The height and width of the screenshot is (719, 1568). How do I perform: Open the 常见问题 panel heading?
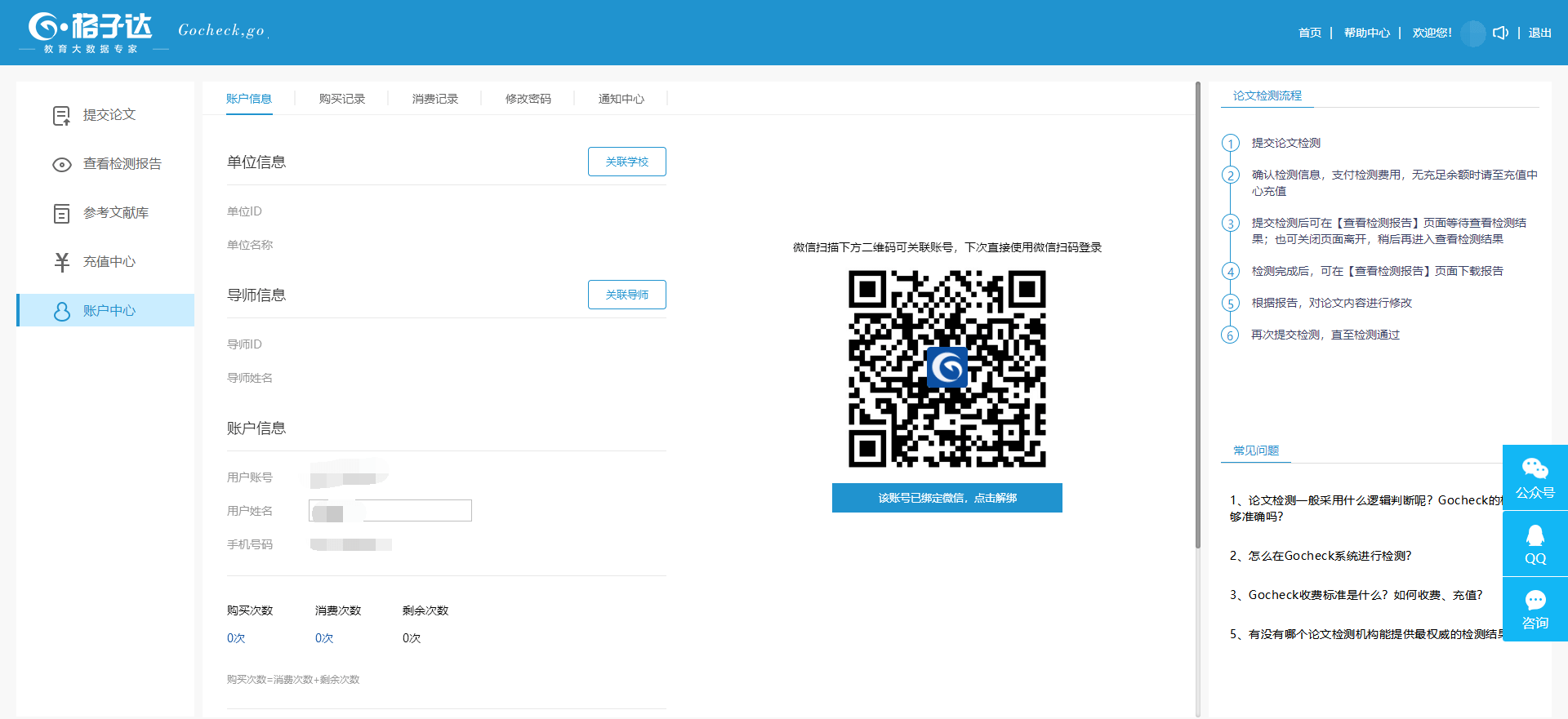(x=1256, y=450)
